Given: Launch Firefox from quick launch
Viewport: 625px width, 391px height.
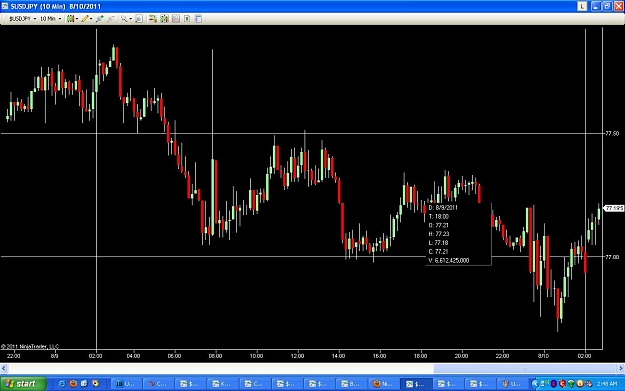Looking at the screenshot, I should (73, 383).
